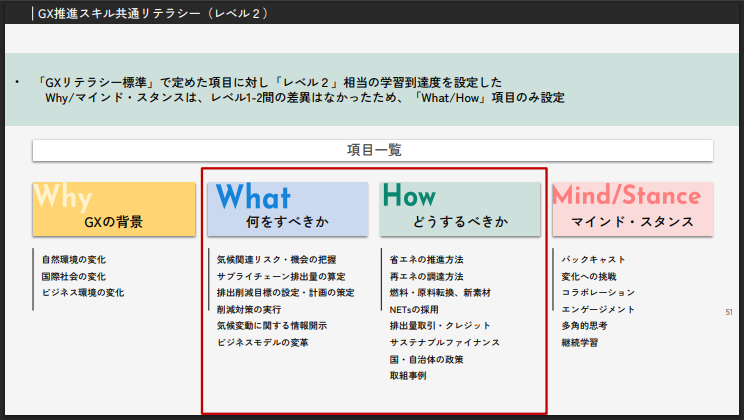Click 継続学習 list item
Image resolution: width=744 pixels, height=420 pixels.
[x=580, y=343]
